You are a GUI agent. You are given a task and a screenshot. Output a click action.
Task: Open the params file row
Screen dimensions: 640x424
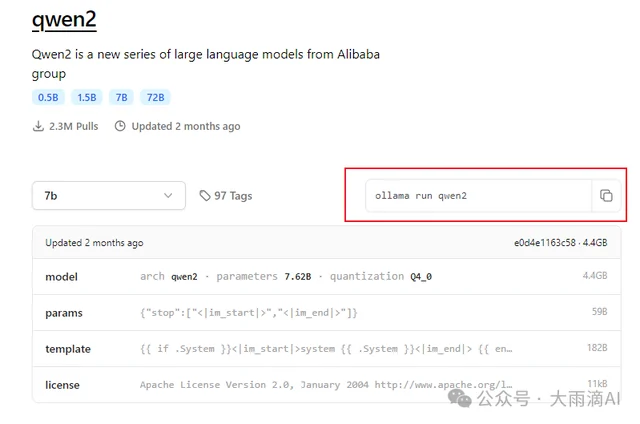point(327,313)
